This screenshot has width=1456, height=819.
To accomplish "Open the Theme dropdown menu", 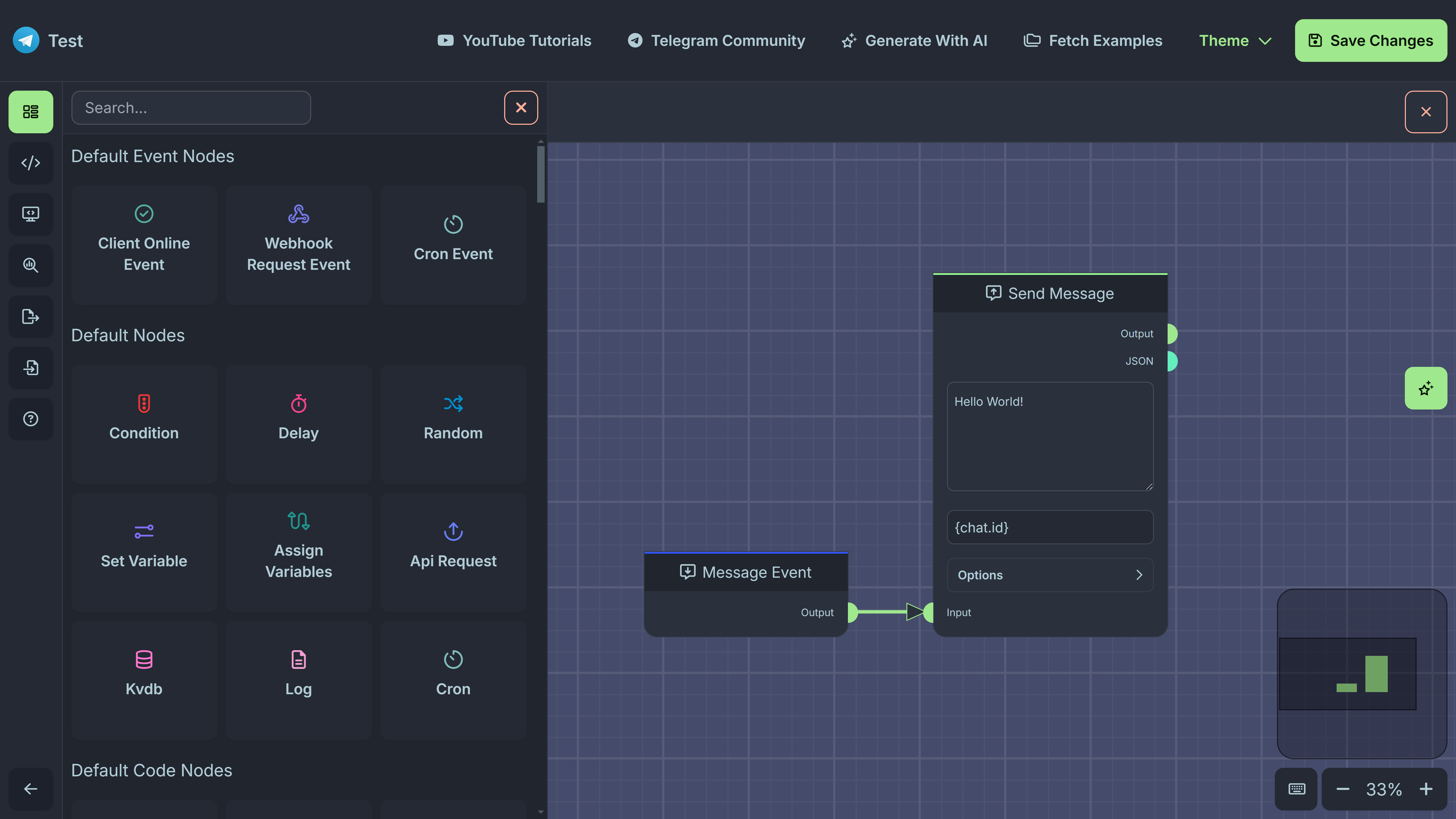I will (1235, 40).
